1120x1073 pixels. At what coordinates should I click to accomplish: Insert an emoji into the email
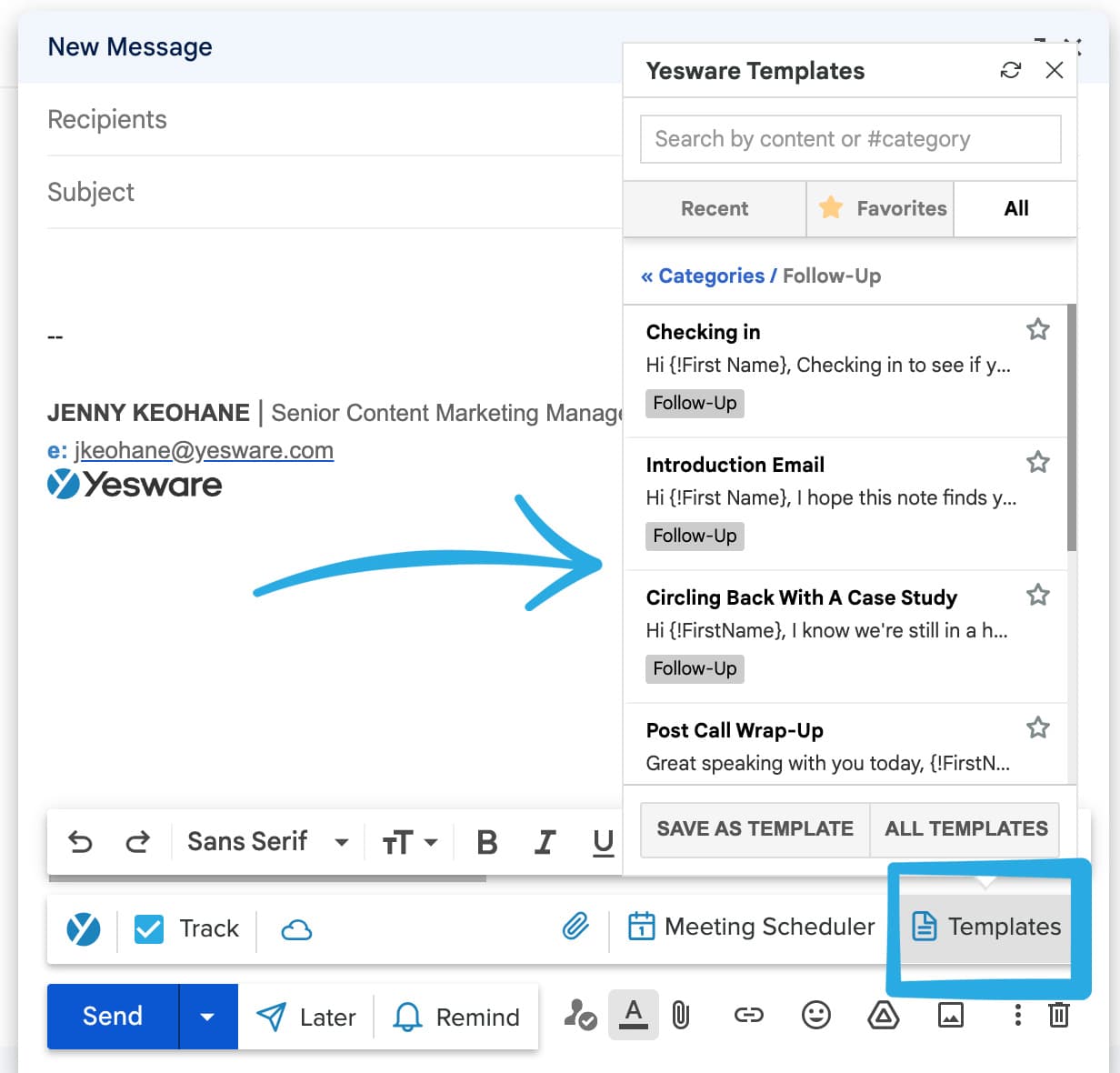[x=815, y=1016]
